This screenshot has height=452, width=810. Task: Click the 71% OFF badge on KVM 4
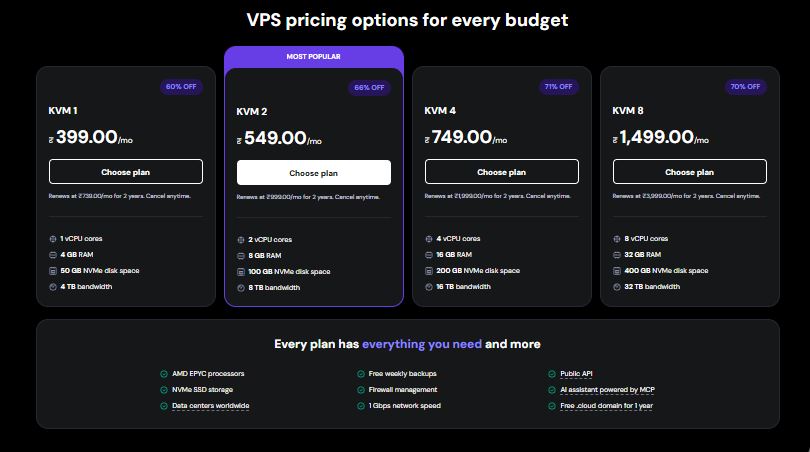pyautogui.click(x=558, y=87)
